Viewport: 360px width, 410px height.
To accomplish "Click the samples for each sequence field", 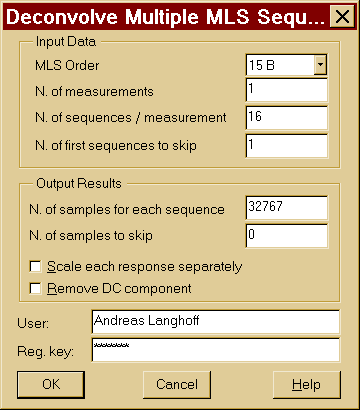I will click(x=287, y=208).
